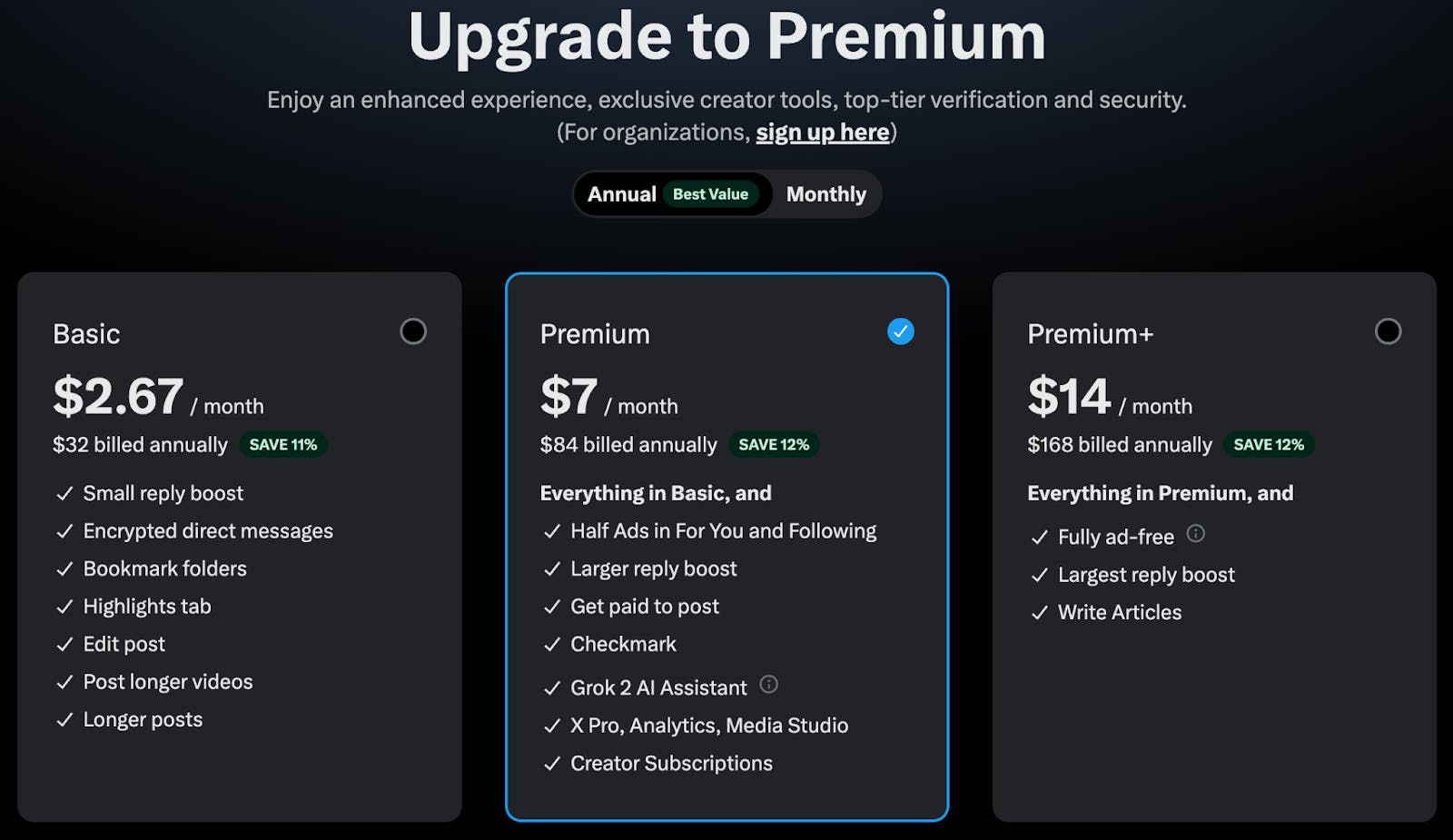Viewport: 1453px width, 840px height.
Task: Click info icon next to Grok 2 AI Assistant
Action: click(768, 685)
